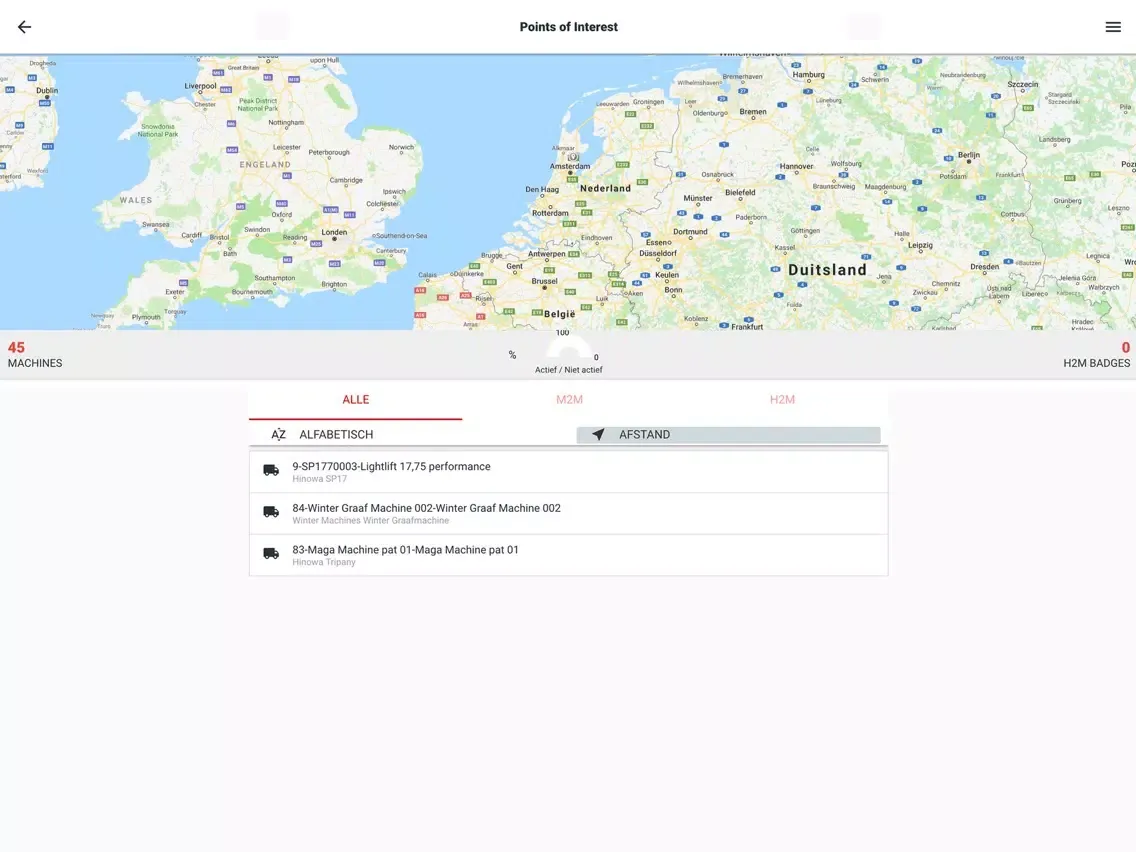Open 83-Maga Machine pat 01 entry
This screenshot has width=1136, height=852.
click(569, 555)
